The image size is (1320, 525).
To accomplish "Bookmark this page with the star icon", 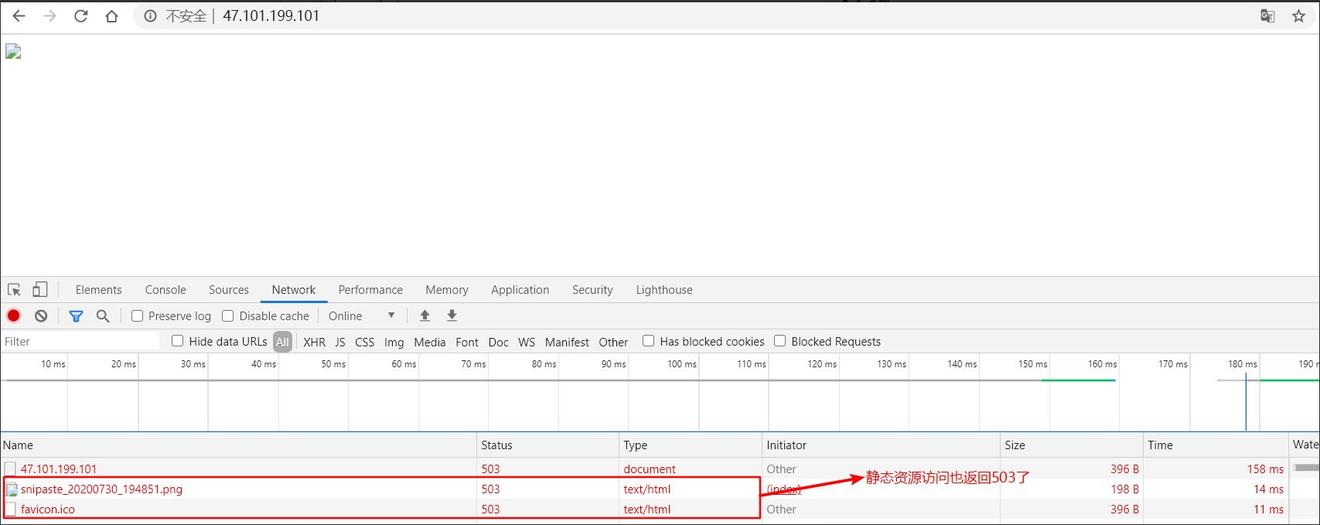I will click(x=1299, y=16).
